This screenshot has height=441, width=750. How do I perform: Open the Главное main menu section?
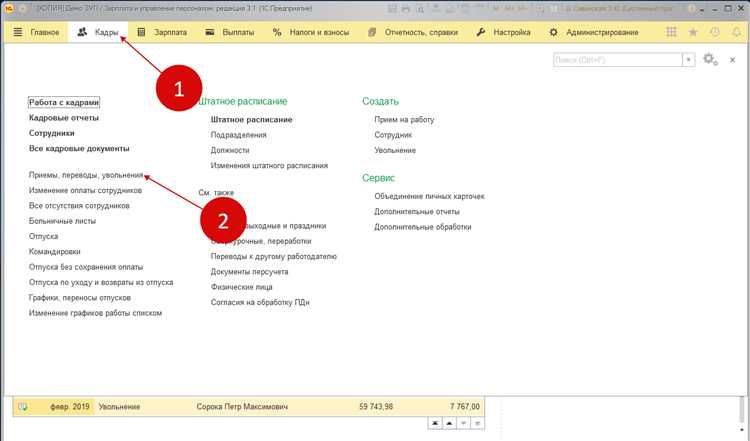(x=36, y=32)
